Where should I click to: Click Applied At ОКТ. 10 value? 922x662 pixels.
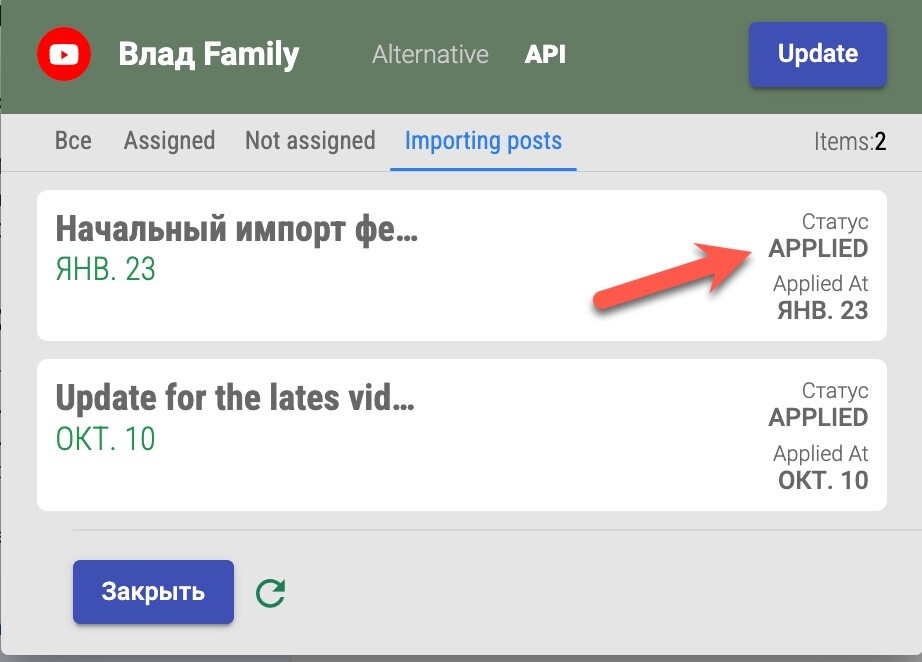(x=822, y=480)
